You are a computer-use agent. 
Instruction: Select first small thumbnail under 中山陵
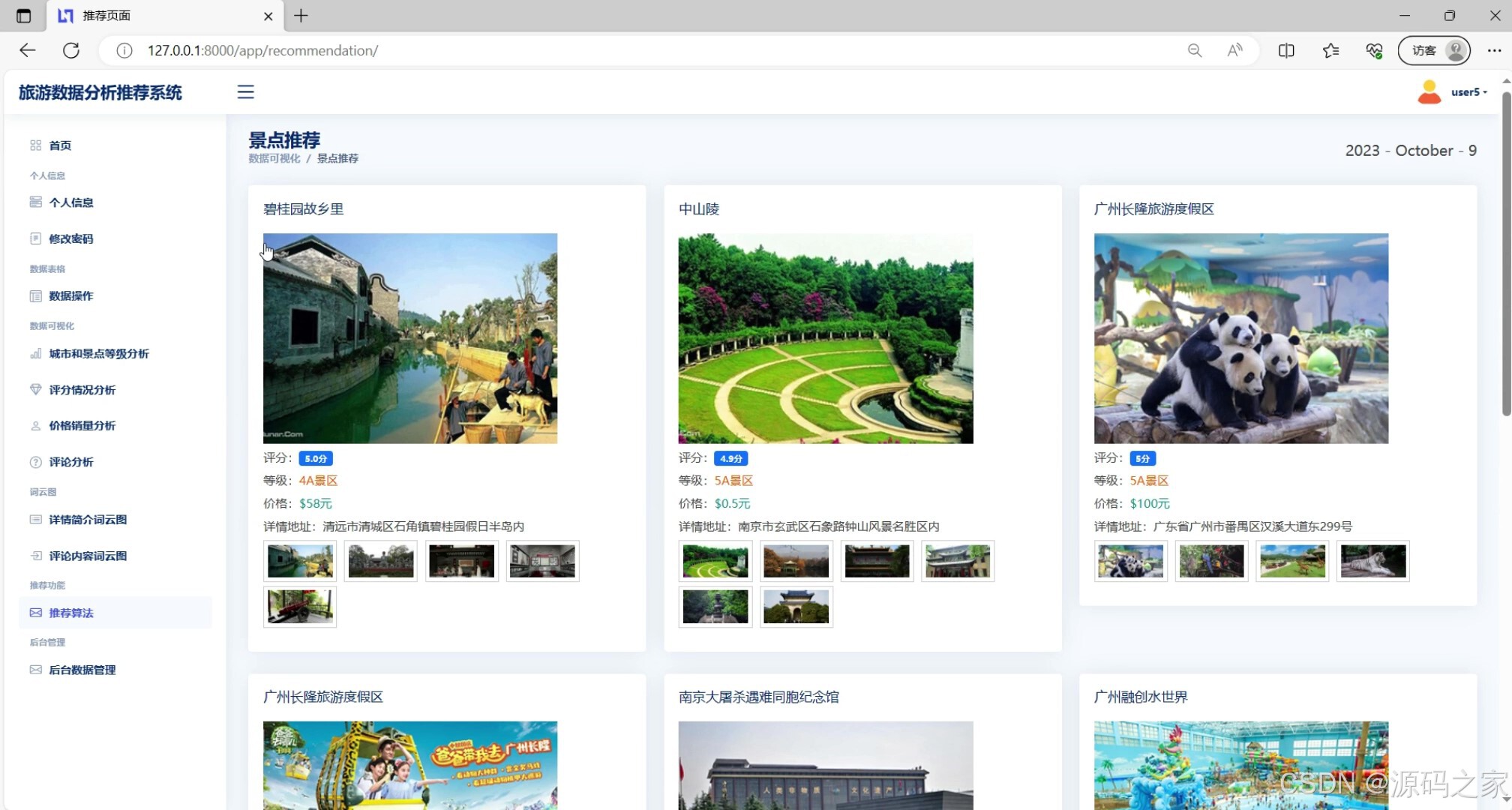pos(715,561)
